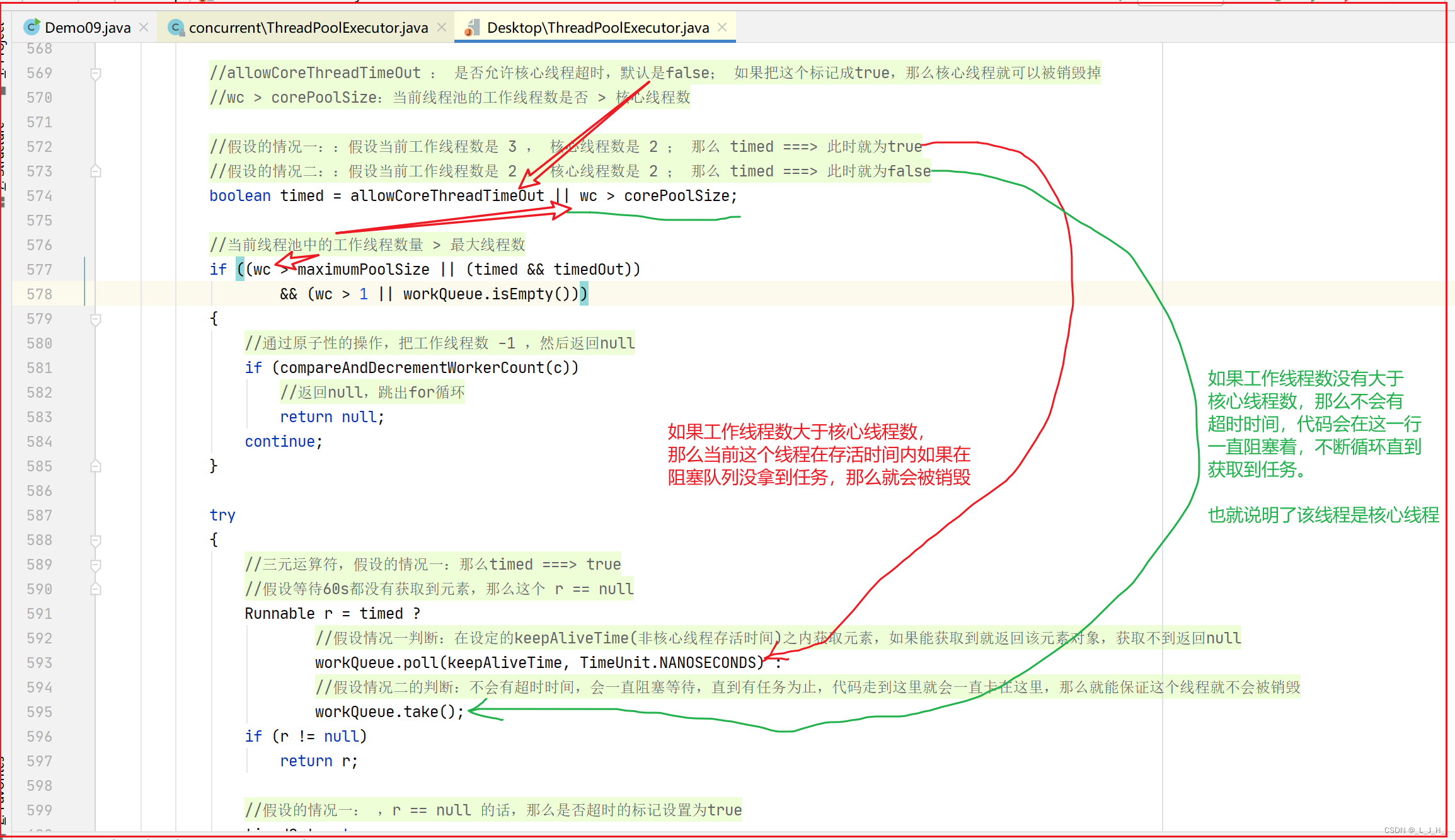
Task: Click on 'if (r != null)' line
Action: 306,737
